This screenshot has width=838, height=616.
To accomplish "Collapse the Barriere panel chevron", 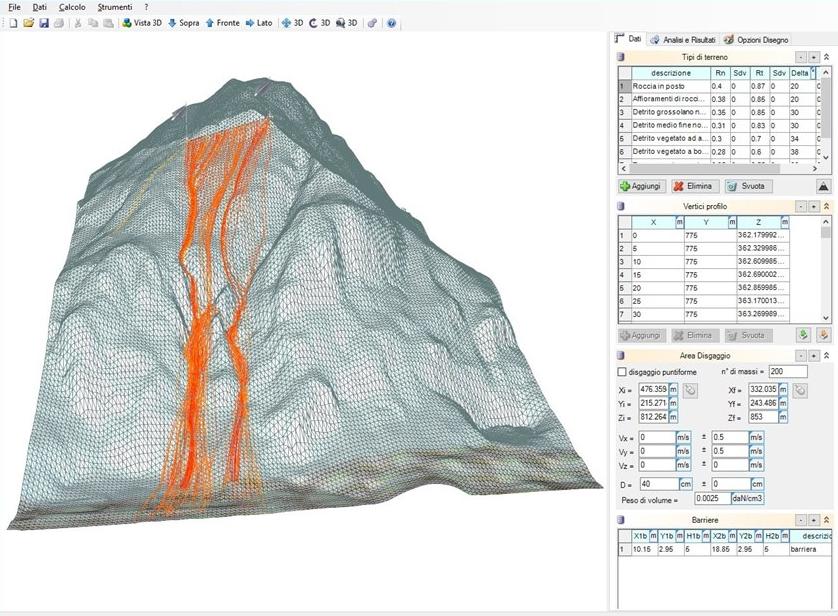I will click(826, 521).
